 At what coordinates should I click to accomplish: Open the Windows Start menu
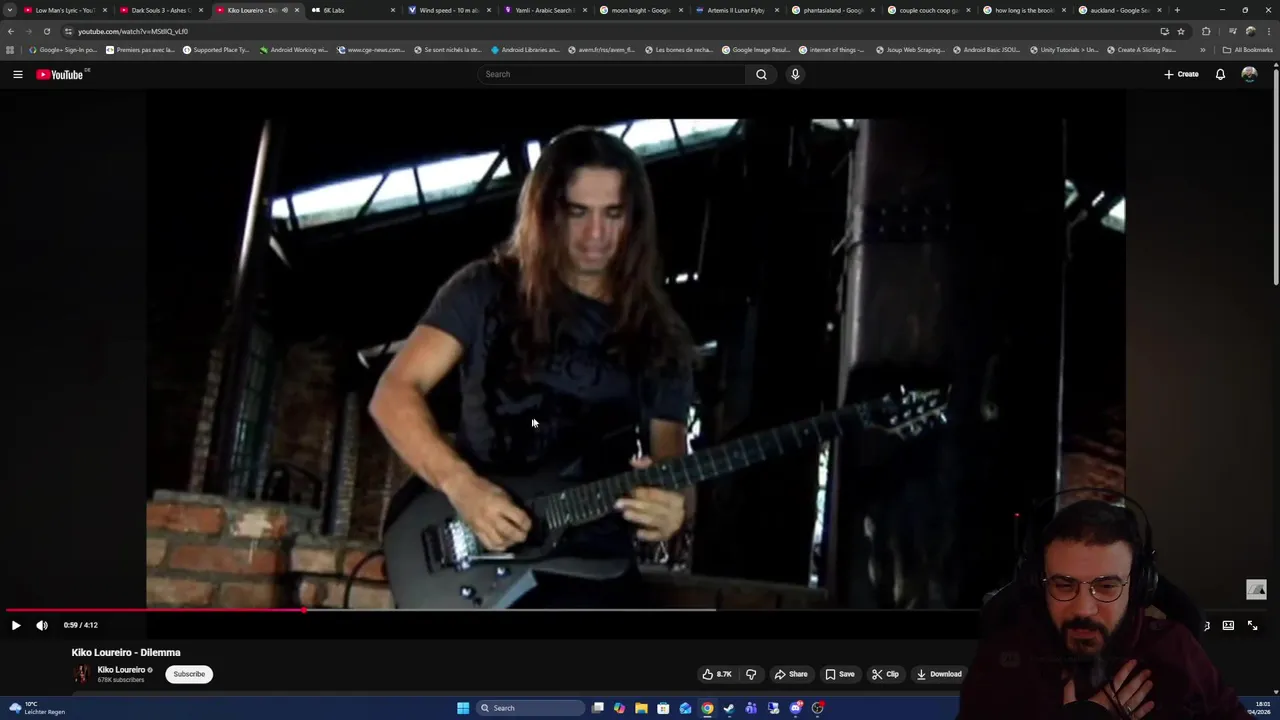click(463, 708)
